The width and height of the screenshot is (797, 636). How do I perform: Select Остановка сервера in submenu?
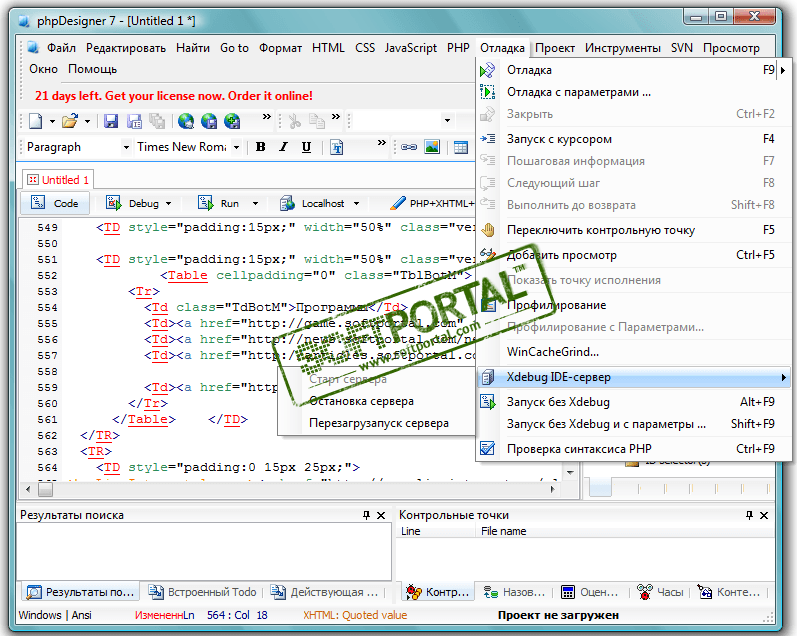point(376,401)
